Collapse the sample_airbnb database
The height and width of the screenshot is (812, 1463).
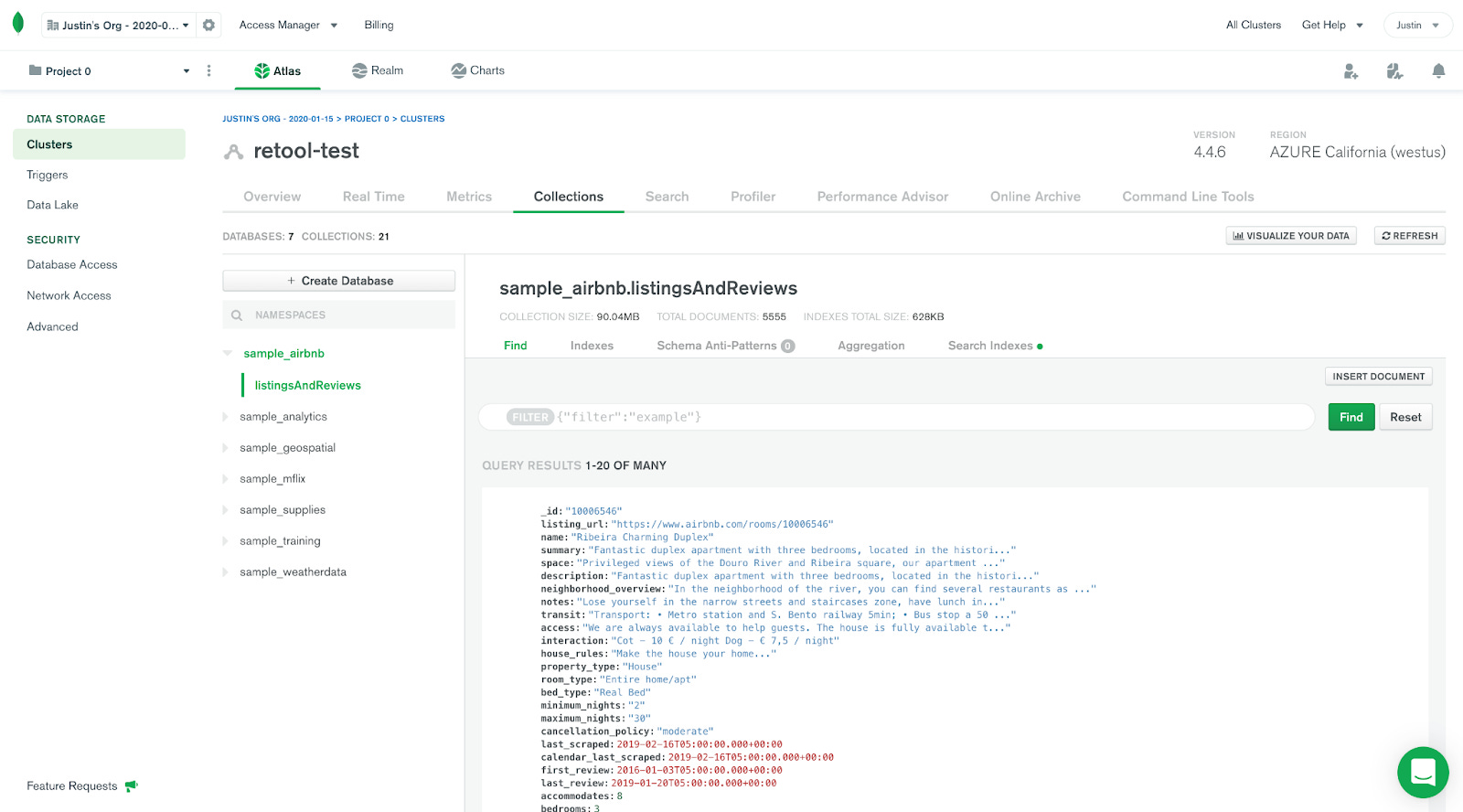pyautogui.click(x=228, y=353)
